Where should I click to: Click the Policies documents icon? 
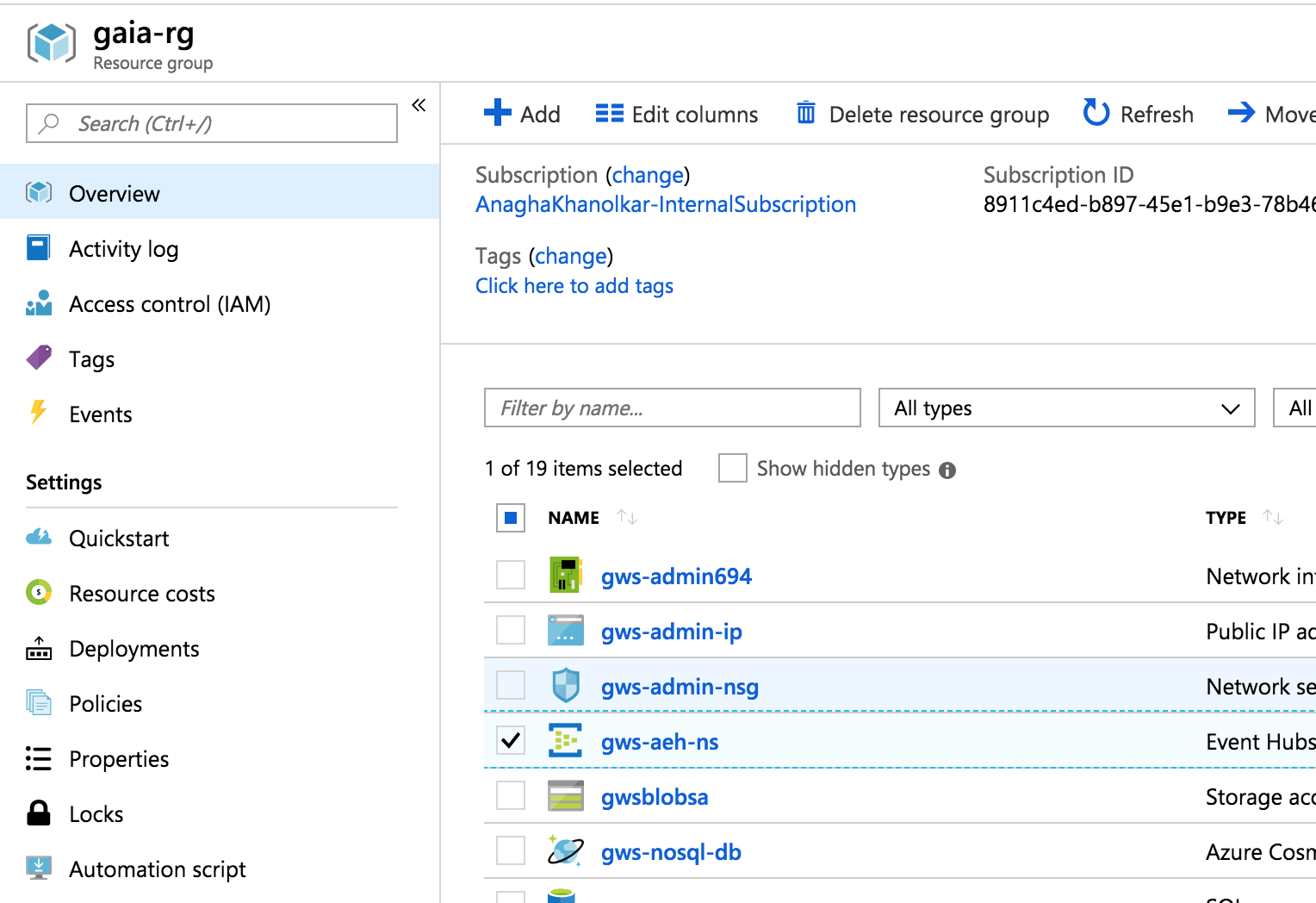(39, 703)
